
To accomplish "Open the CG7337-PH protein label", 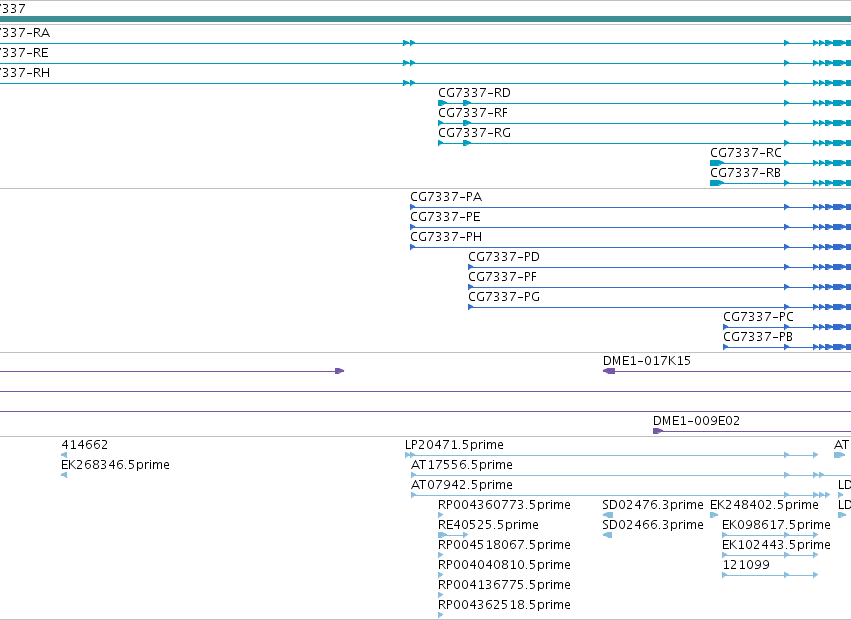I will pos(446,237).
